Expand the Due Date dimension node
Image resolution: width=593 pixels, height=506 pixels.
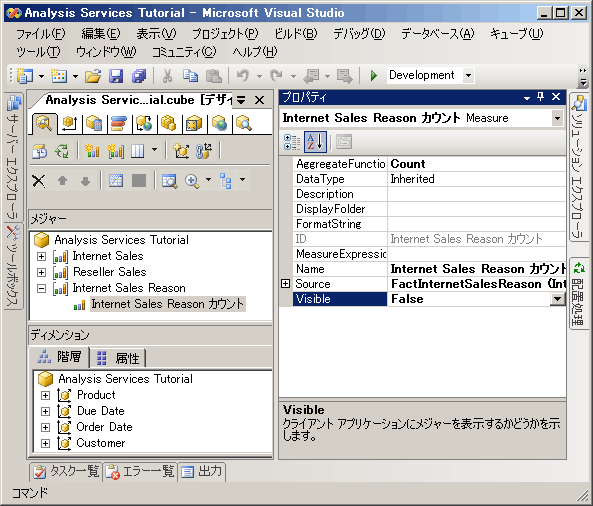pyautogui.click(x=45, y=411)
